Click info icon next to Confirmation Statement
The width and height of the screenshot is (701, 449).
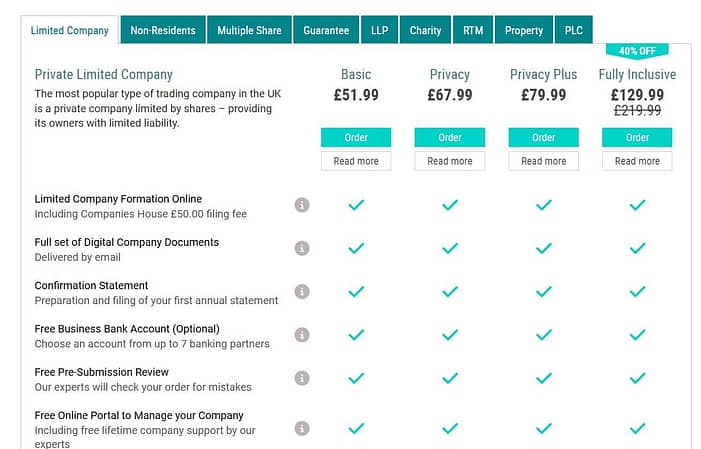point(302,292)
